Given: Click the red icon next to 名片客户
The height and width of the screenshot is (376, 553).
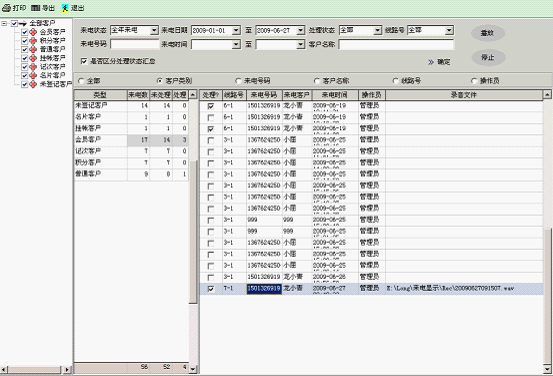Looking at the screenshot, I should point(33,75).
